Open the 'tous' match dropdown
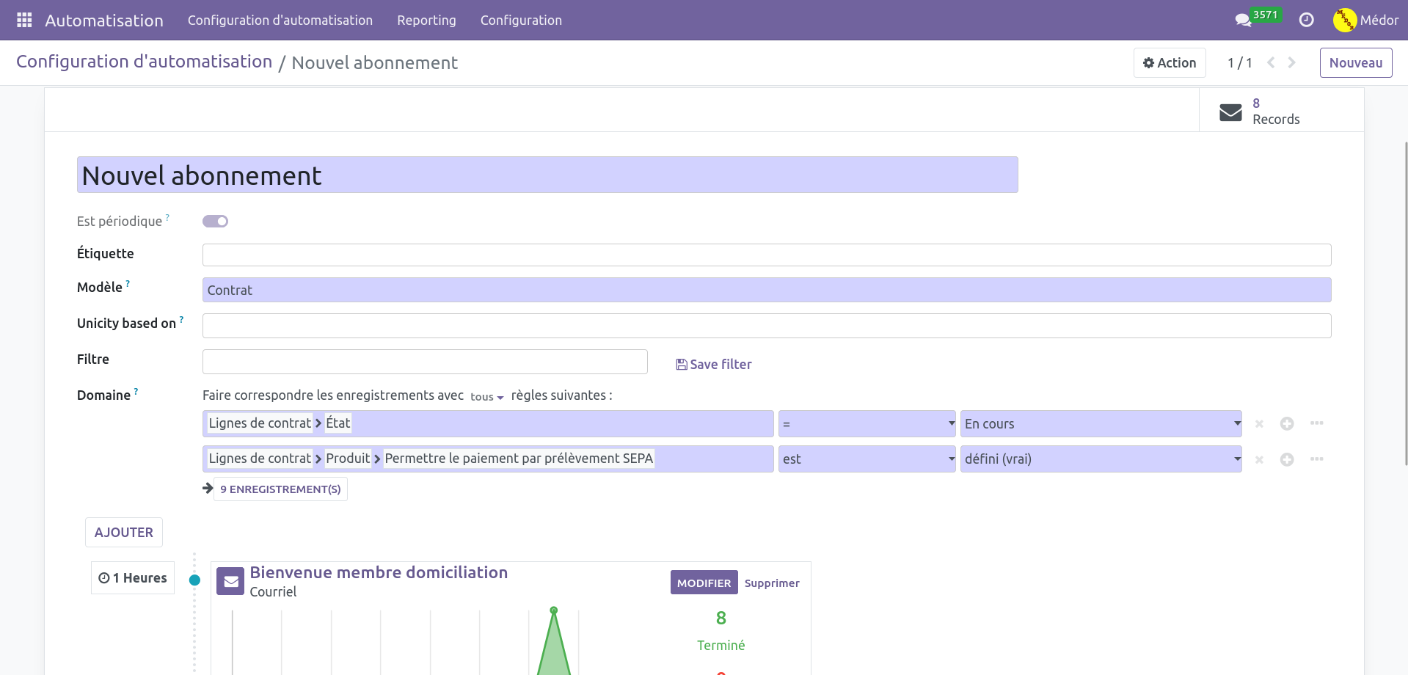The height and width of the screenshot is (675, 1408). [x=487, y=397]
